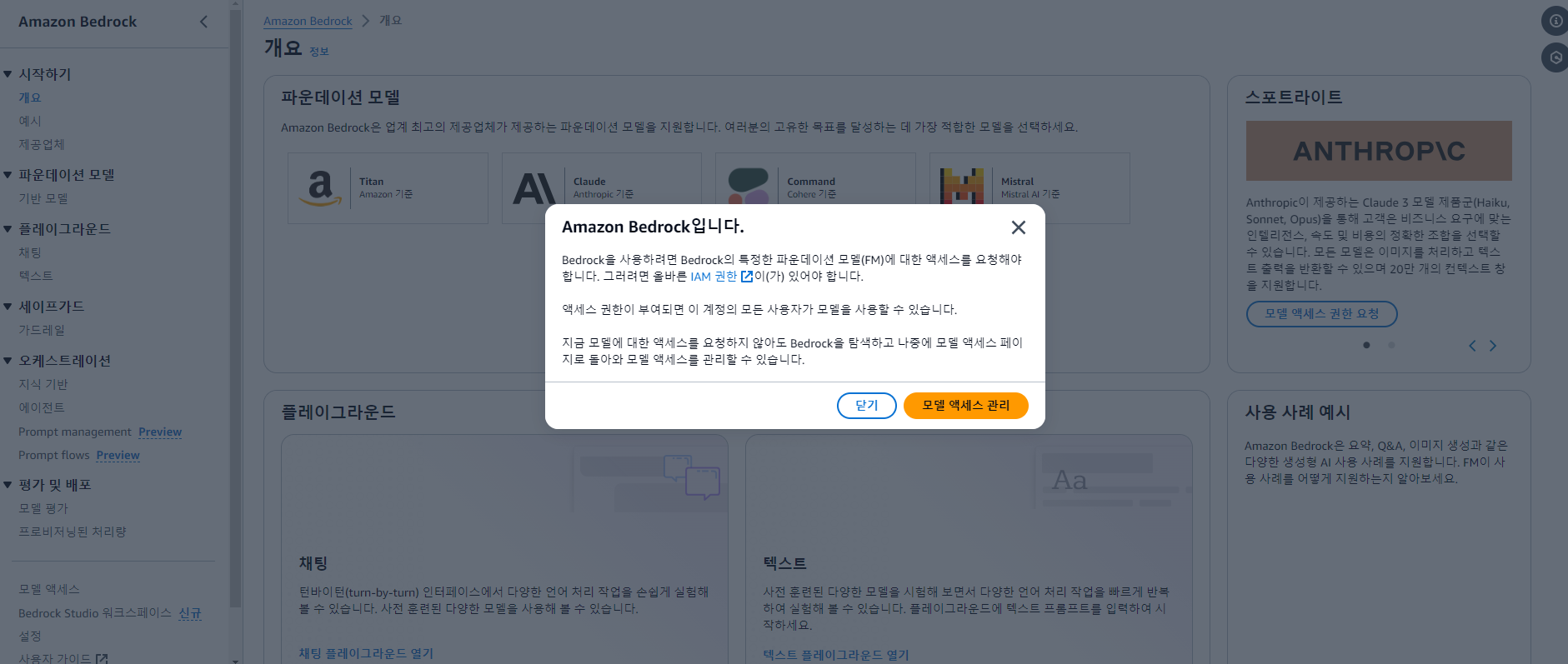Collapse the Amazon Bedrock sidebar arrow
Screen dimensions: 1568x664
click(x=203, y=22)
